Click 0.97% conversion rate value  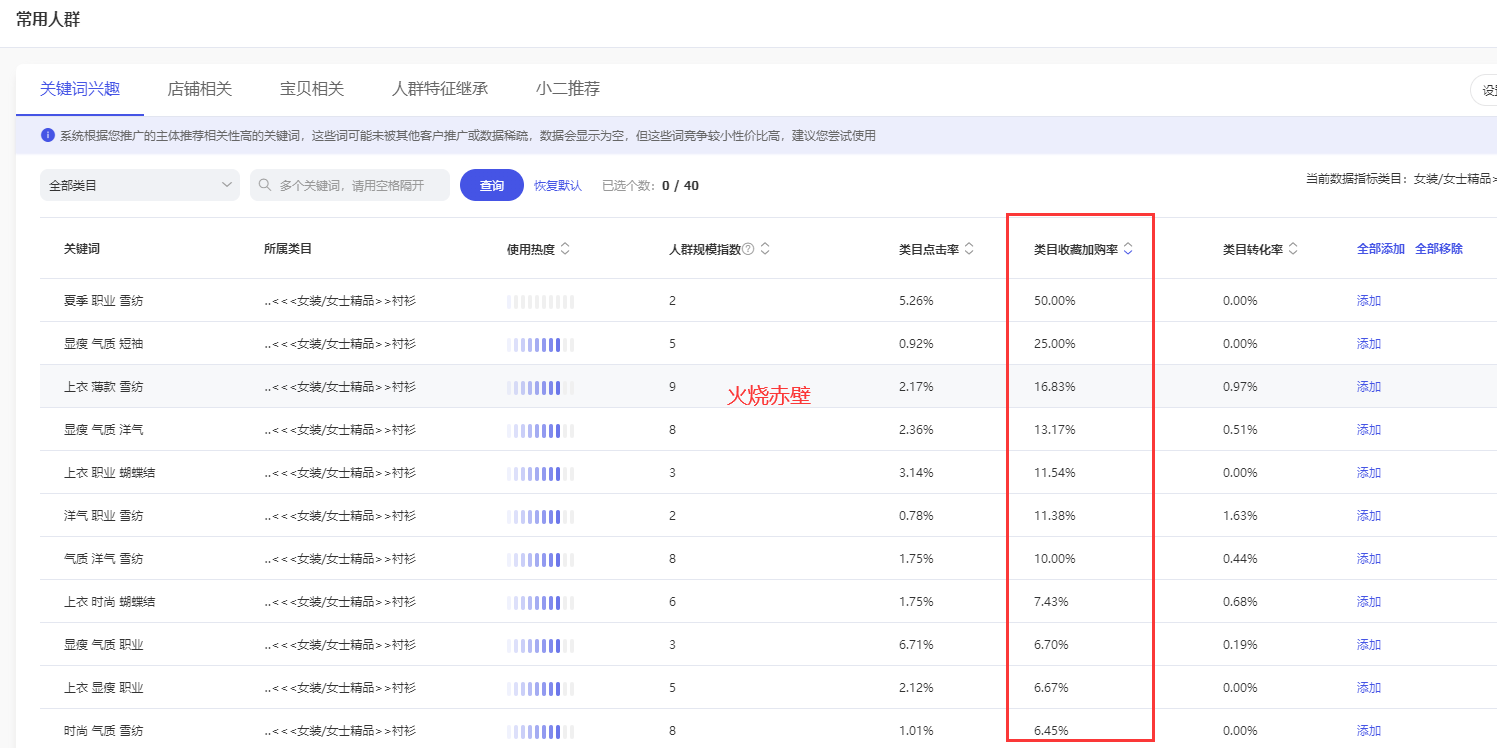pos(1240,387)
